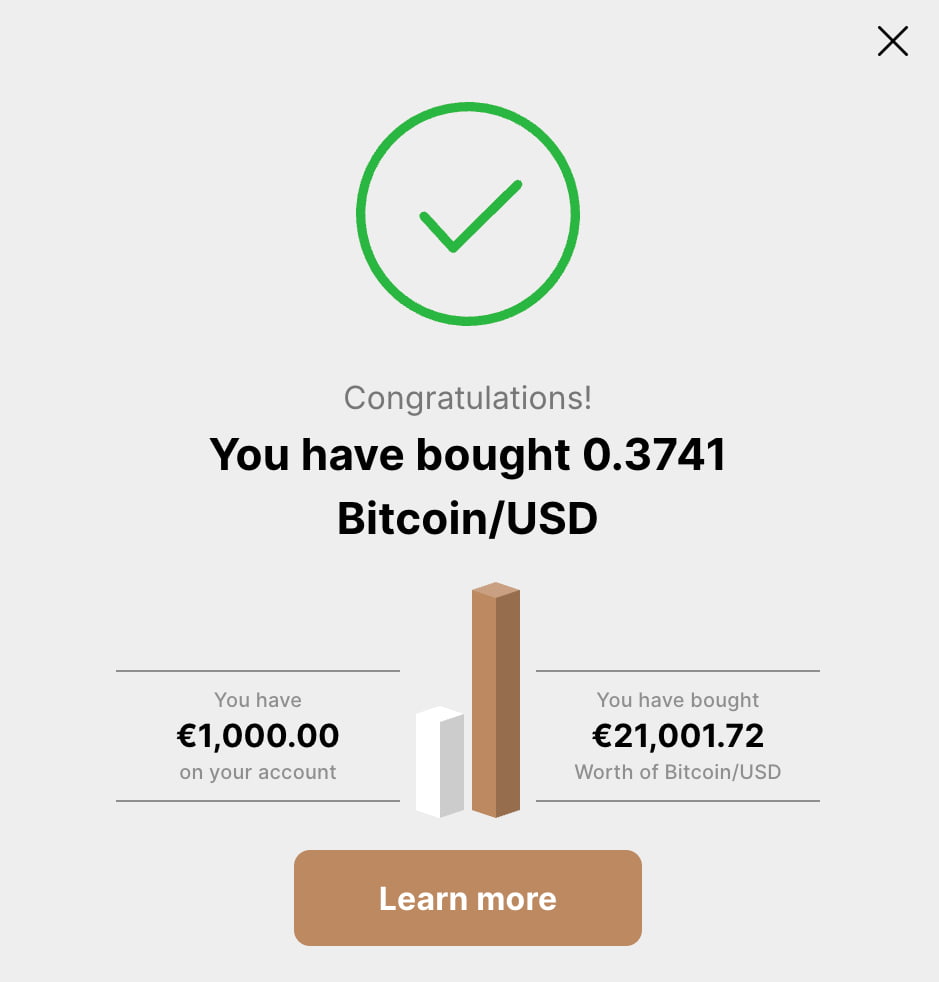Close the confirmation dialog with the X

click(892, 41)
